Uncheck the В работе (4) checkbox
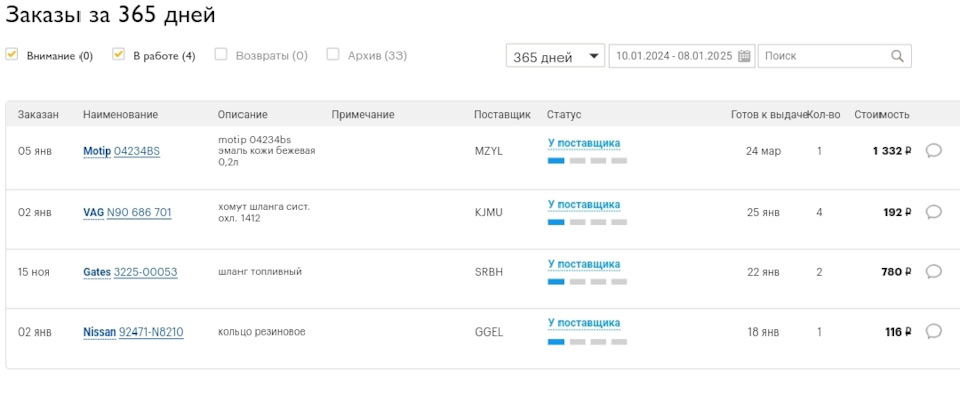Viewport: 960px width, 411px height. pos(119,55)
